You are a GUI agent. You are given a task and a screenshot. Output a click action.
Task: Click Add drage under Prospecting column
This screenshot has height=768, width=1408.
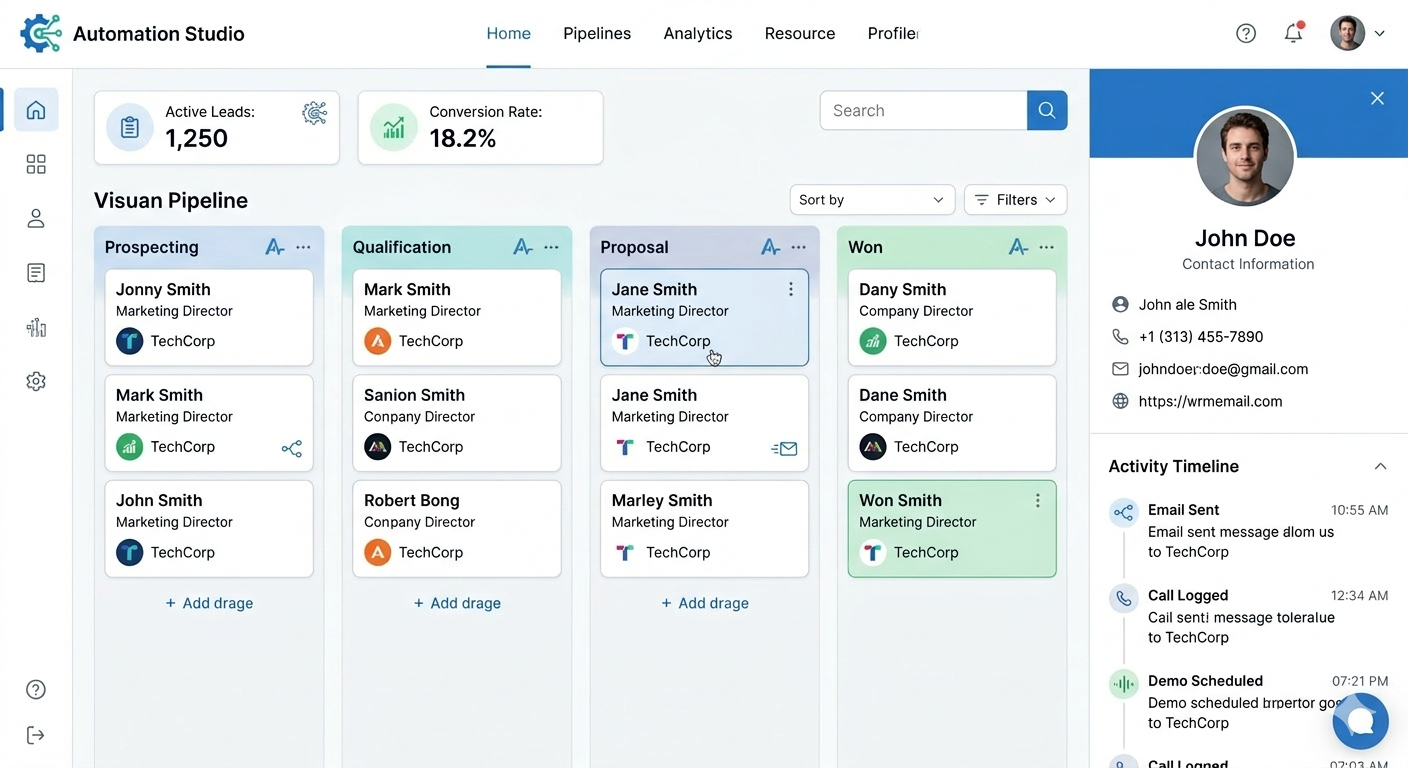(x=209, y=603)
